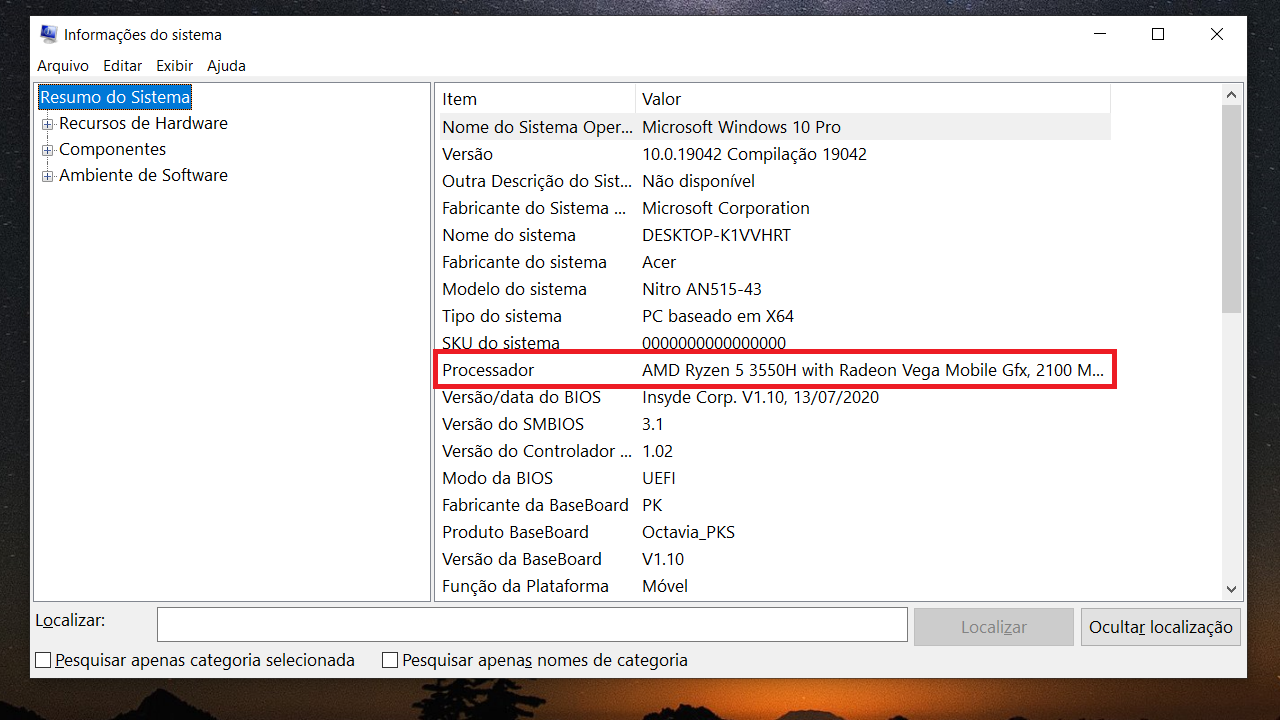Click the system information icon in title bar
The width and height of the screenshot is (1280, 720).
coord(48,34)
